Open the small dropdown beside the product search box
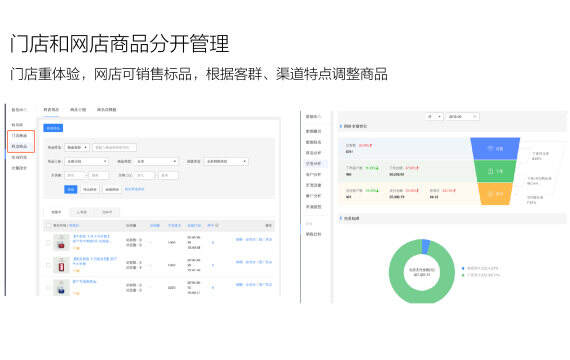Screen dimensions: 570x360 coord(77,147)
